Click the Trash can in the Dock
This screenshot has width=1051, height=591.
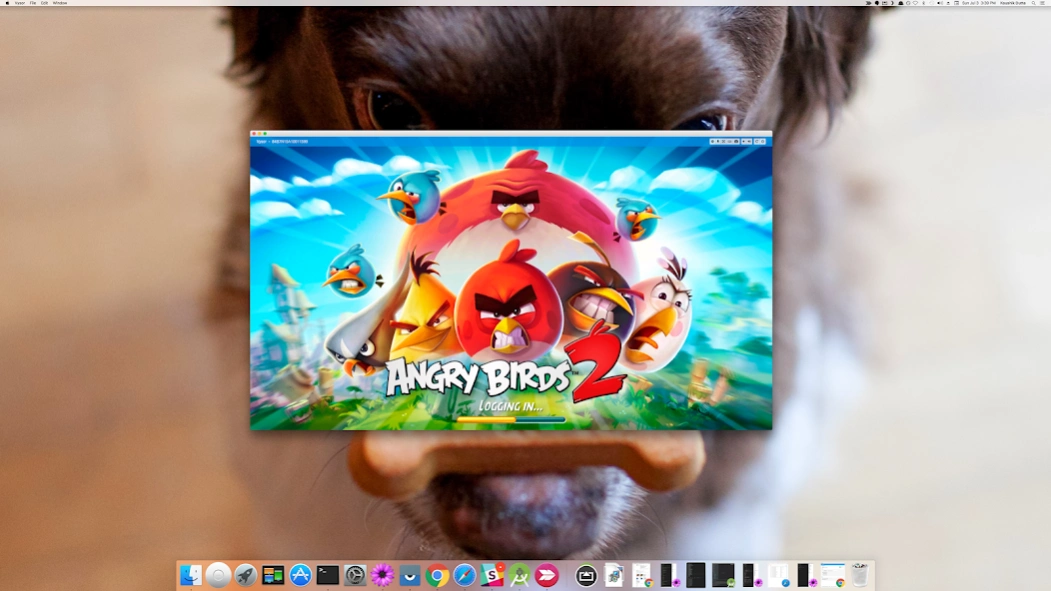(859, 575)
